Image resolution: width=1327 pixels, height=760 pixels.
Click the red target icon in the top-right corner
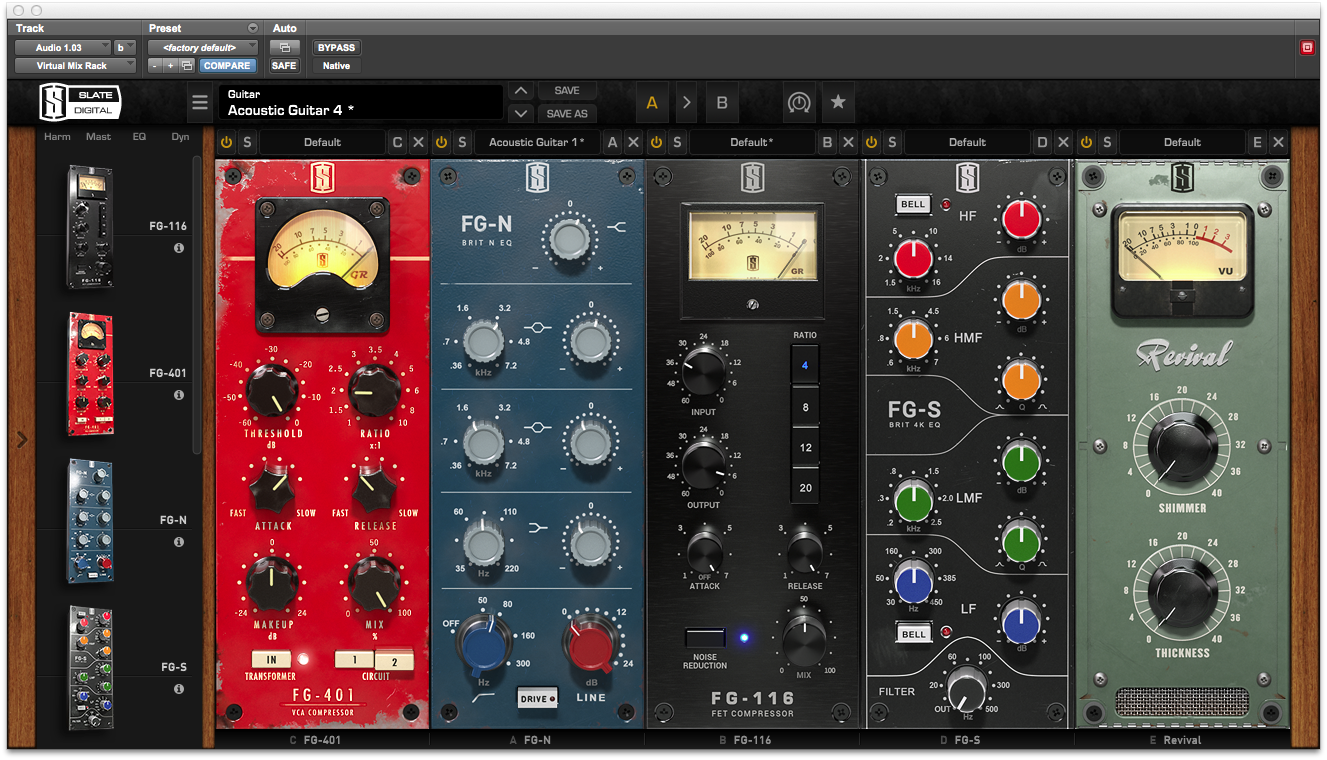click(1307, 47)
